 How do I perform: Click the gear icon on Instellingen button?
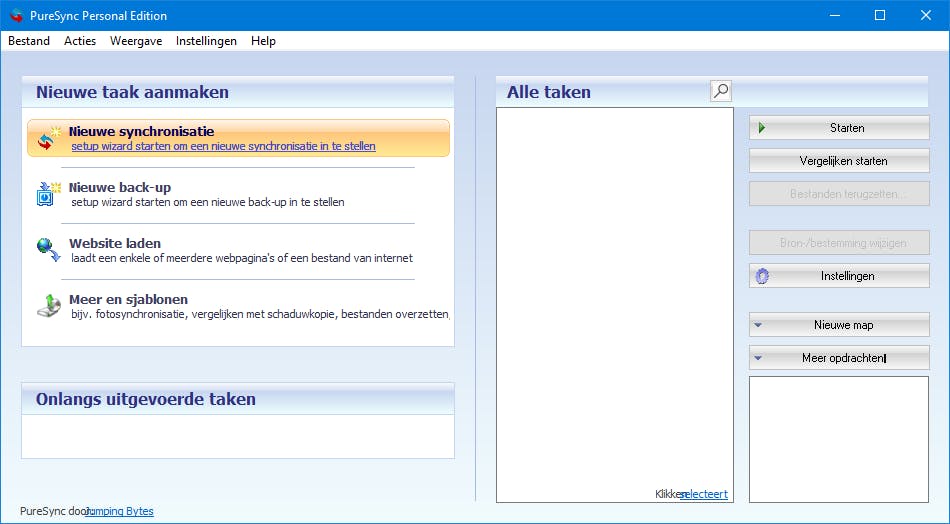click(x=762, y=276)
